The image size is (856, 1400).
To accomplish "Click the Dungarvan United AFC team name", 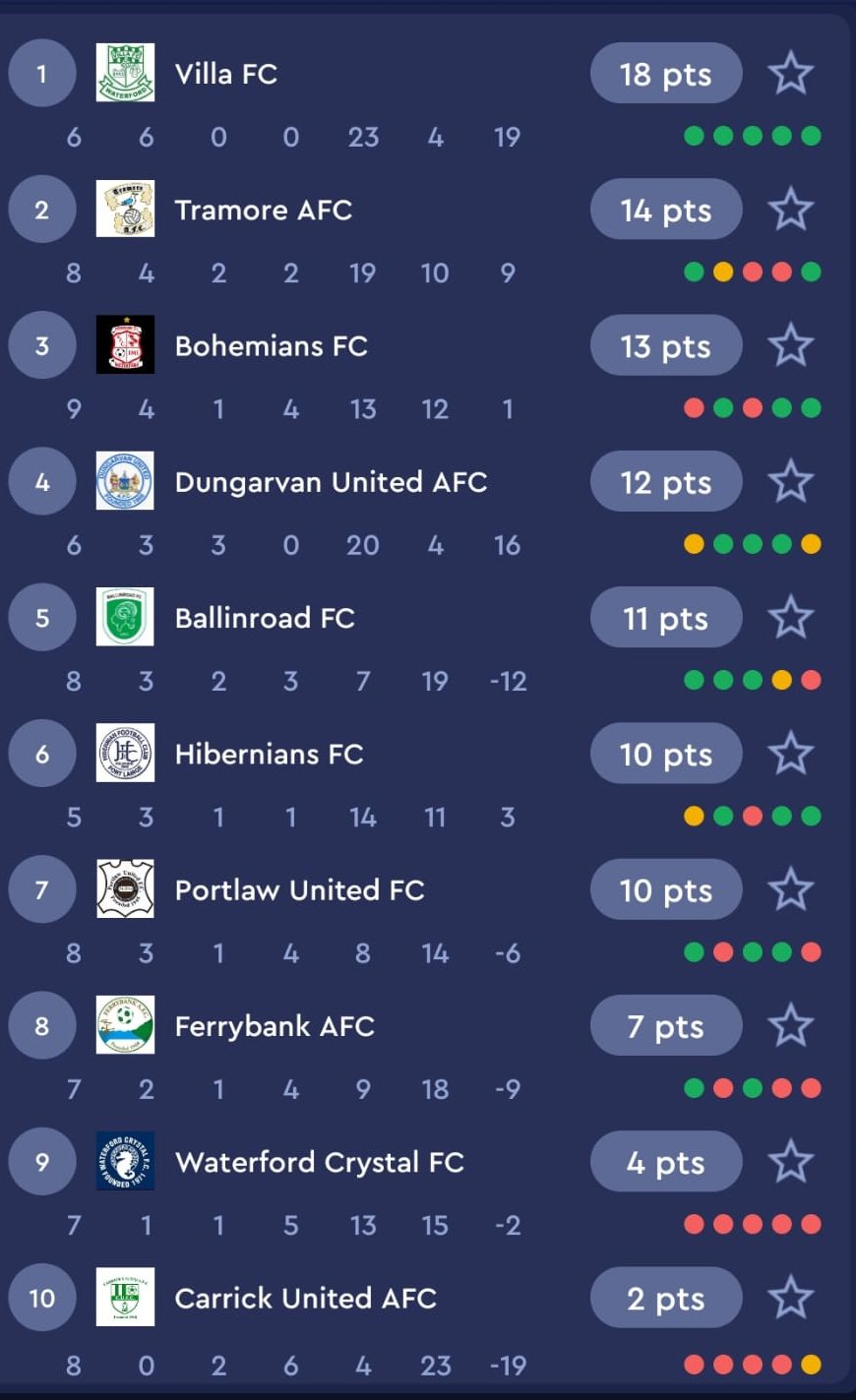I will pos(331,482).
